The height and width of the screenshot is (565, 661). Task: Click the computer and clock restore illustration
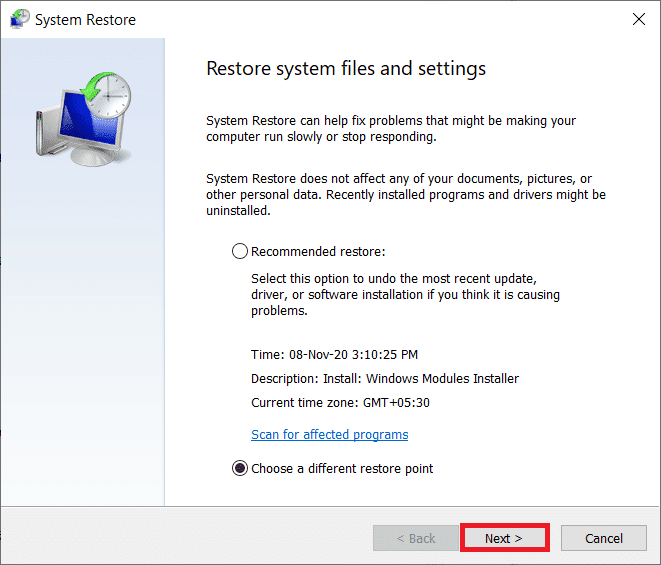[83, 119]
